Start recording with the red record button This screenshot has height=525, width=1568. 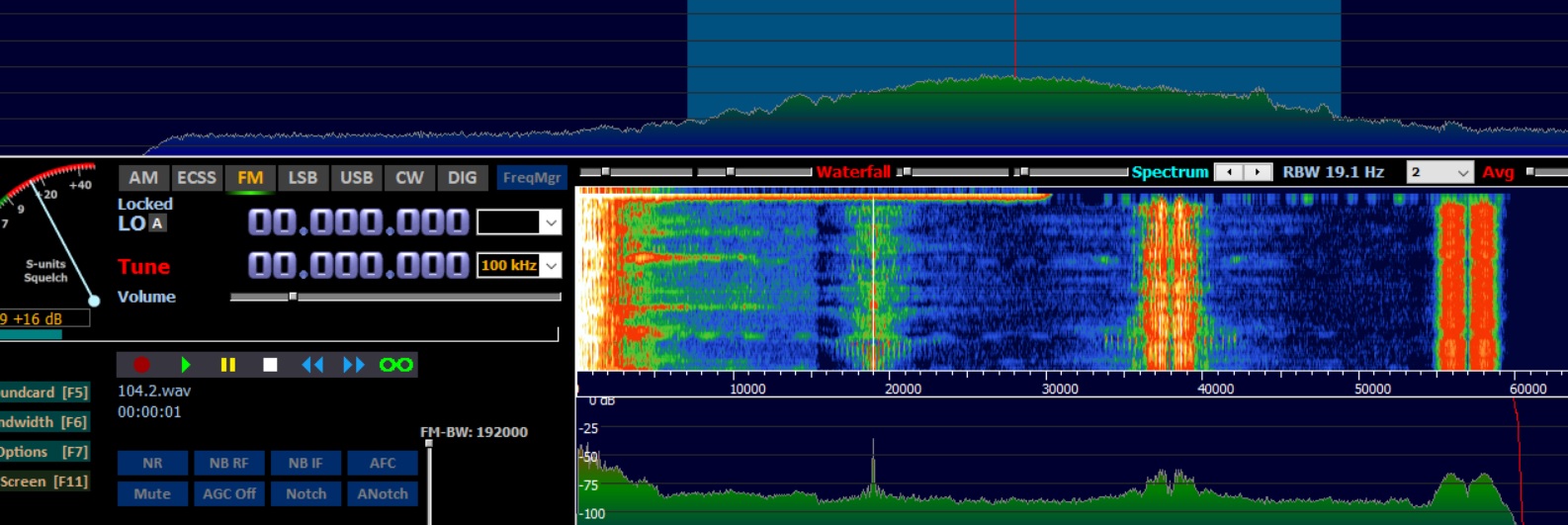click(141, 365)
